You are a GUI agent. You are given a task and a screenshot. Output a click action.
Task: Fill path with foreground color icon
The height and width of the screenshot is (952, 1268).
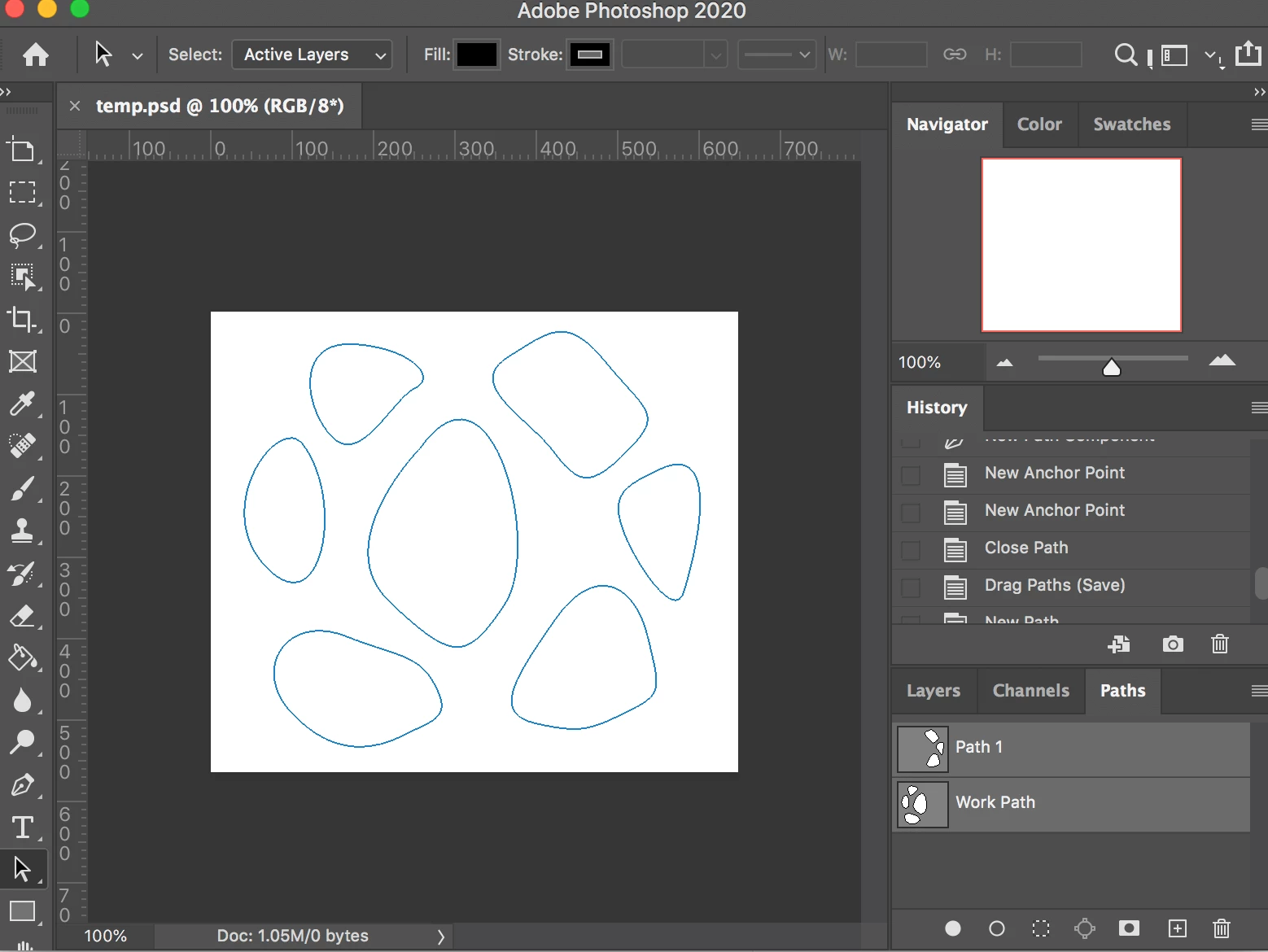coord(953,928)
